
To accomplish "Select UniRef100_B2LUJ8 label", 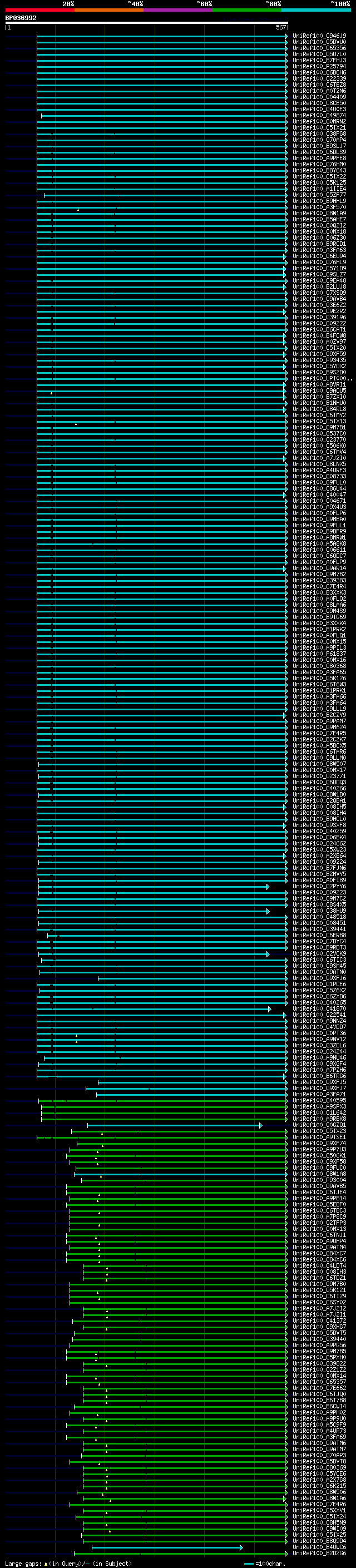I will pos(319,286).
